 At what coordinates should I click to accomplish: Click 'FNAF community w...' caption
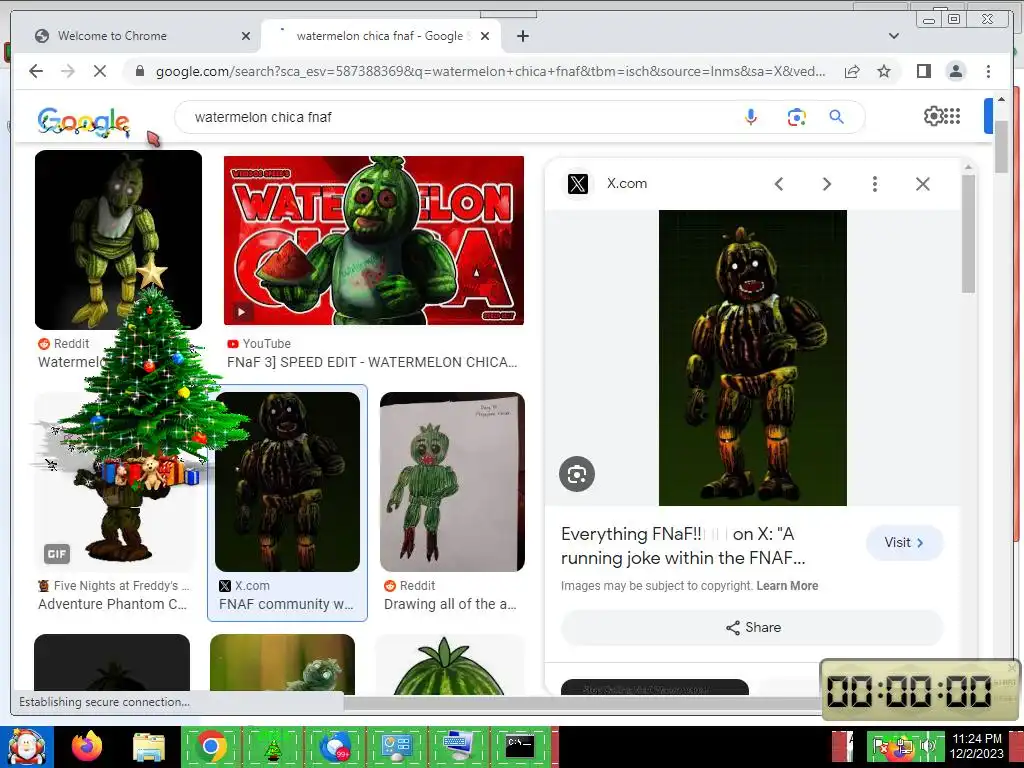[286, 605]
